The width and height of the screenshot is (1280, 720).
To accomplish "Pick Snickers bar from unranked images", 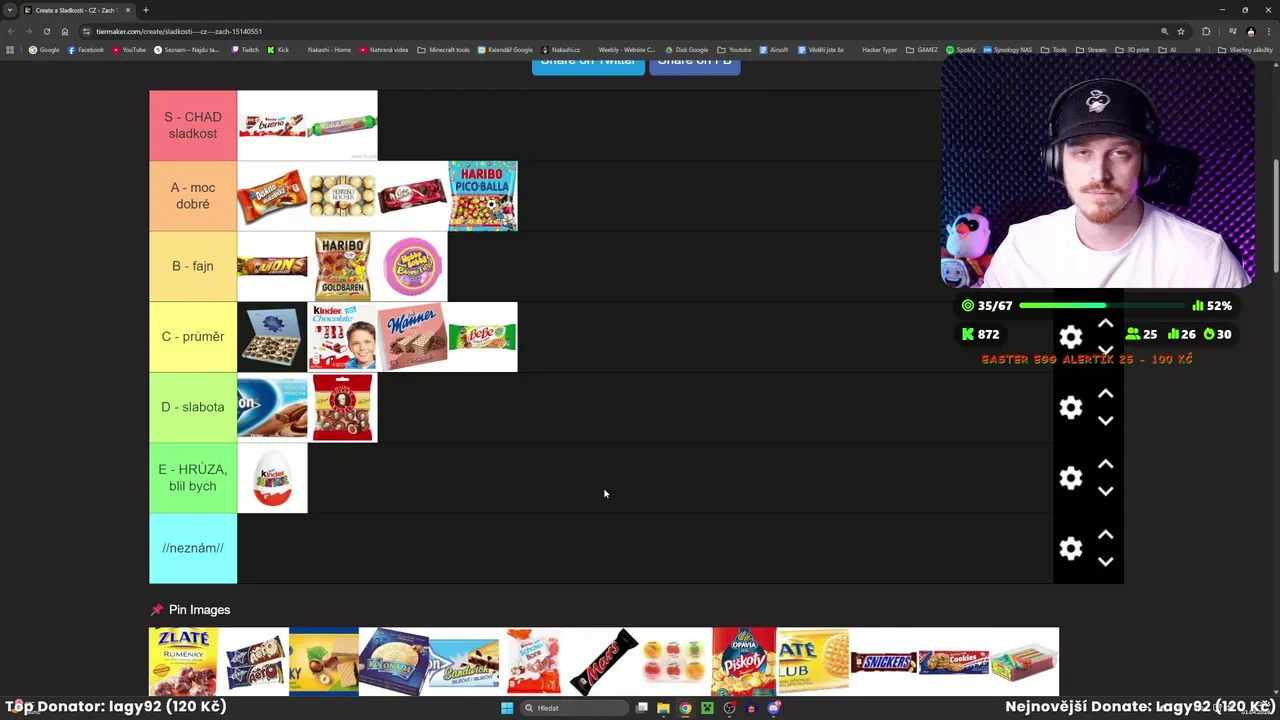I will 884,662.
